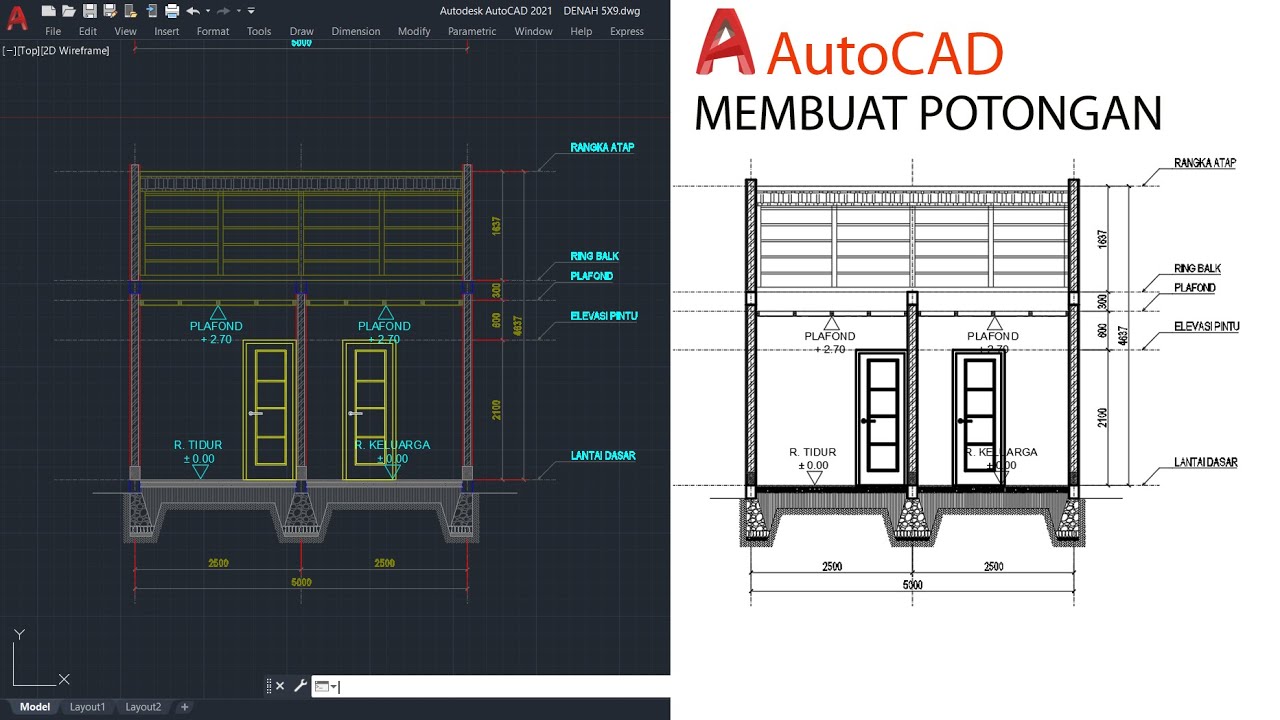Select the cyan R. TIDUR room label
The width and height of the screenshot is (1280, 720).
[x=198, y=445]
